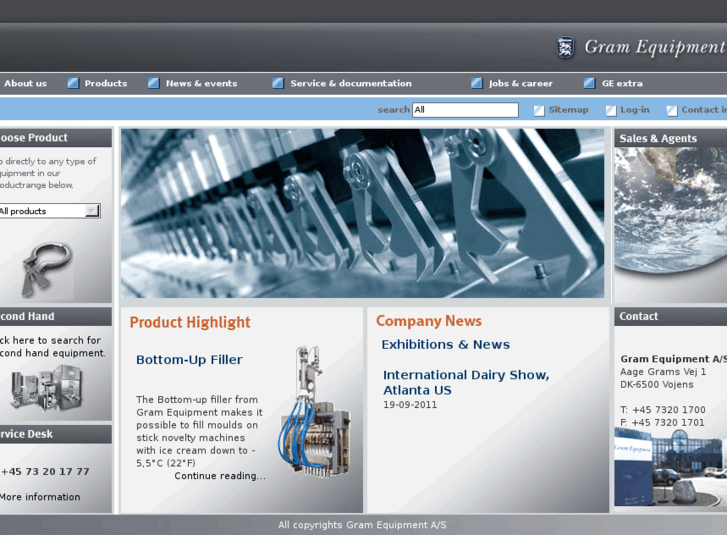Screen dimensions: 727x545
Task: Open the Service & documentation menu
Action: tap(351, 83)
